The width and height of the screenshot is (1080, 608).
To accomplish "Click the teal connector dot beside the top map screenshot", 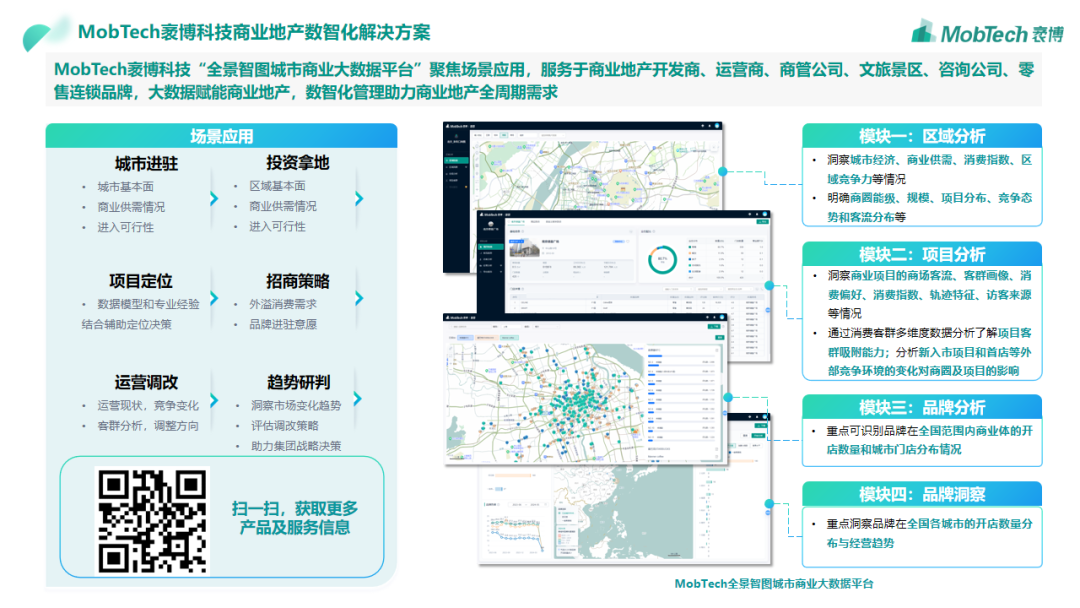I will point(724,171).
